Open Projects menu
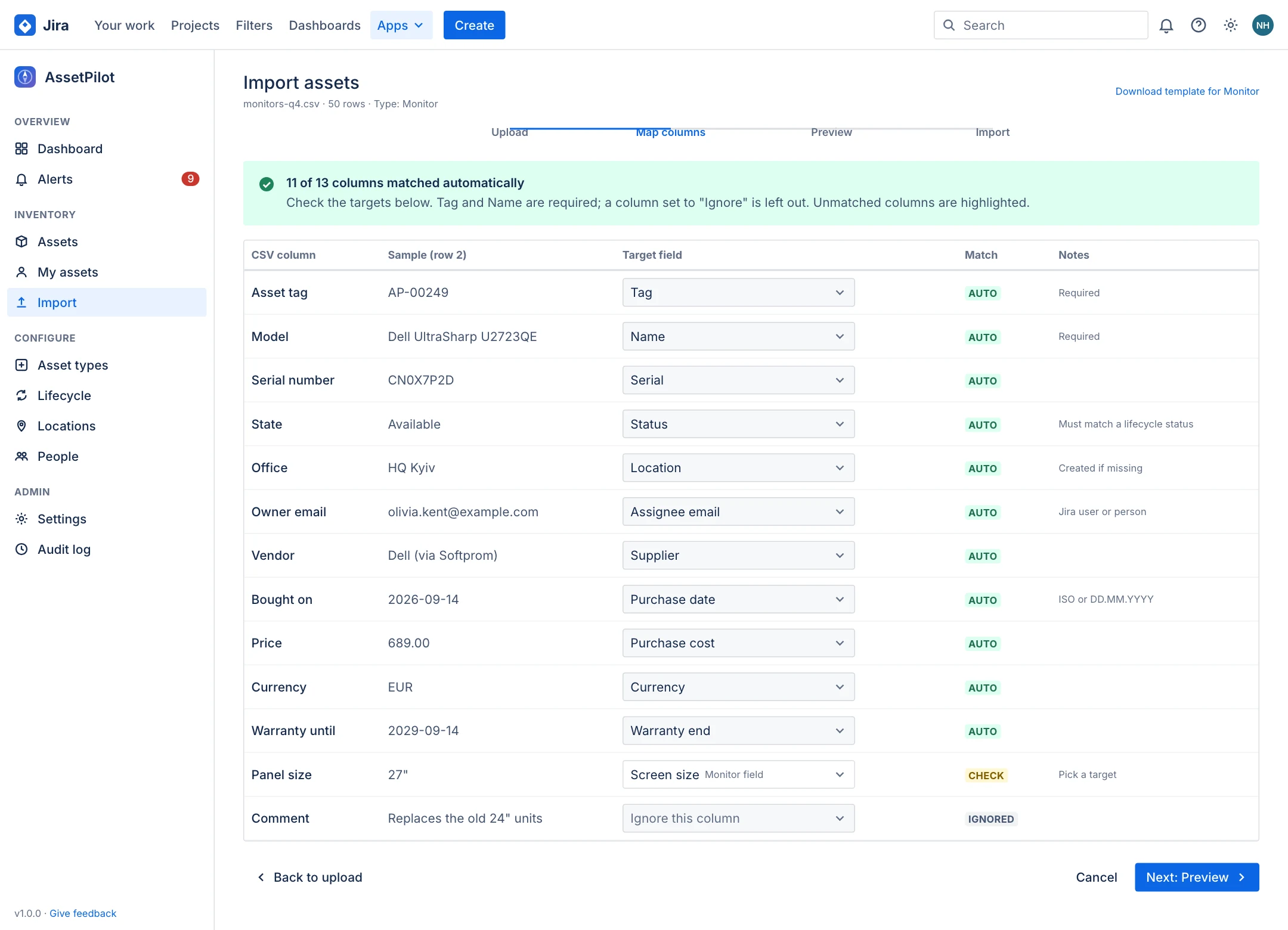Viewport: 1288px width, 930px height. 195,25
